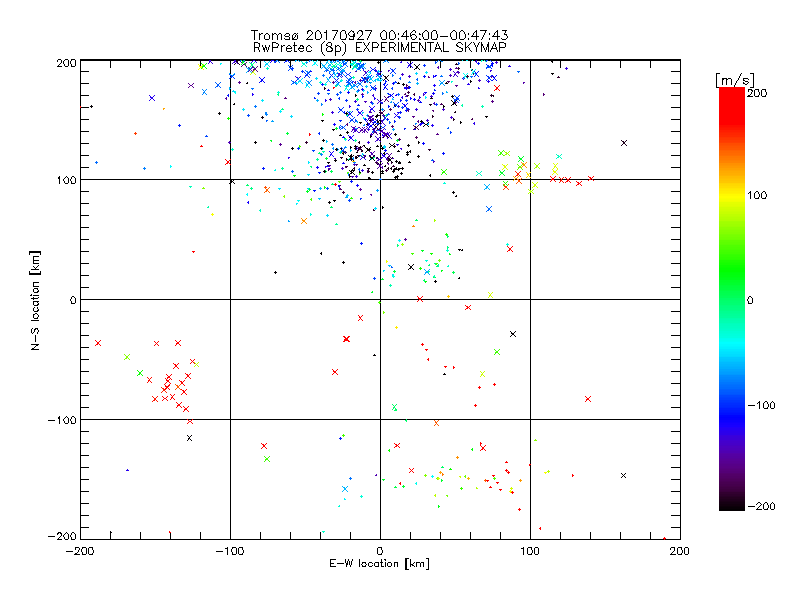The image size is (800, 600).
Task: Click the "E-W location [km]" axis label
Action: point(379,563)
